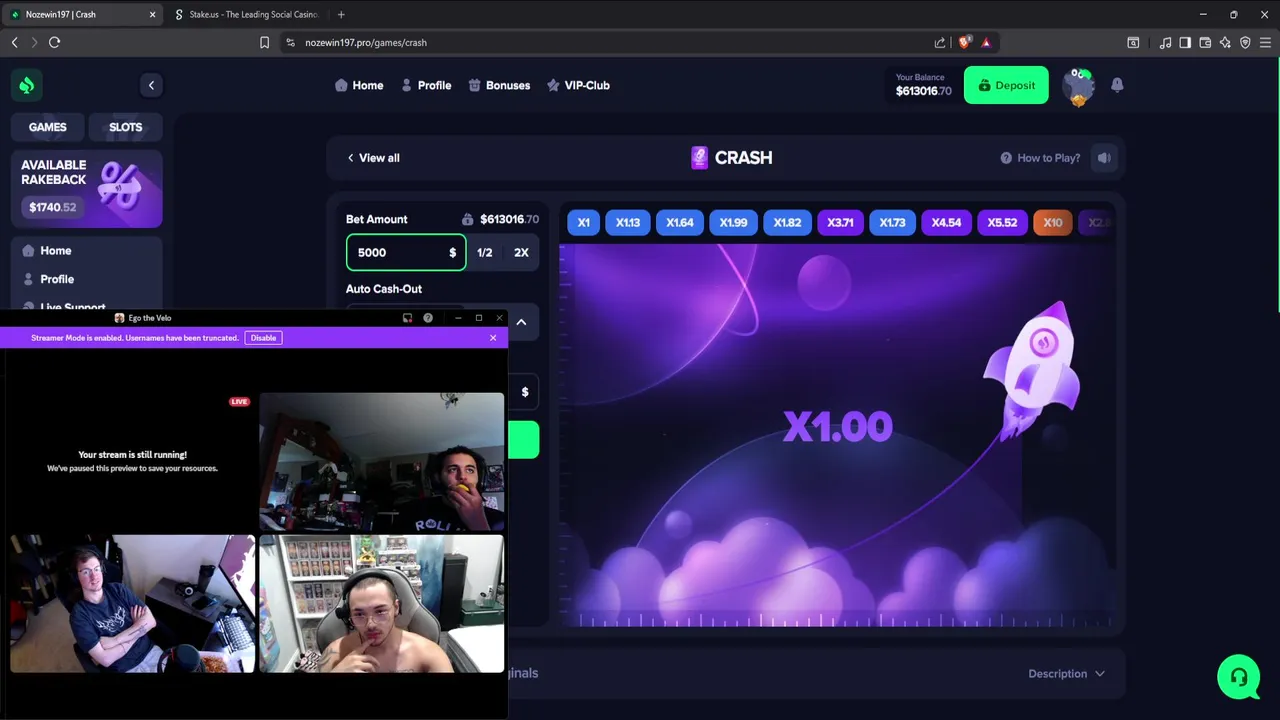Go to Profile in the sidebar
Screen dimensions: 1280x720
click(x=57, y=279)
